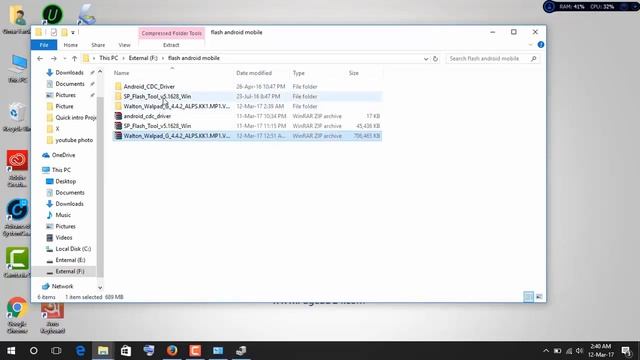This screenshot has height=360, width=640.
Task: Select the Android_CDC_Driver folder
Action: (247, 87)
